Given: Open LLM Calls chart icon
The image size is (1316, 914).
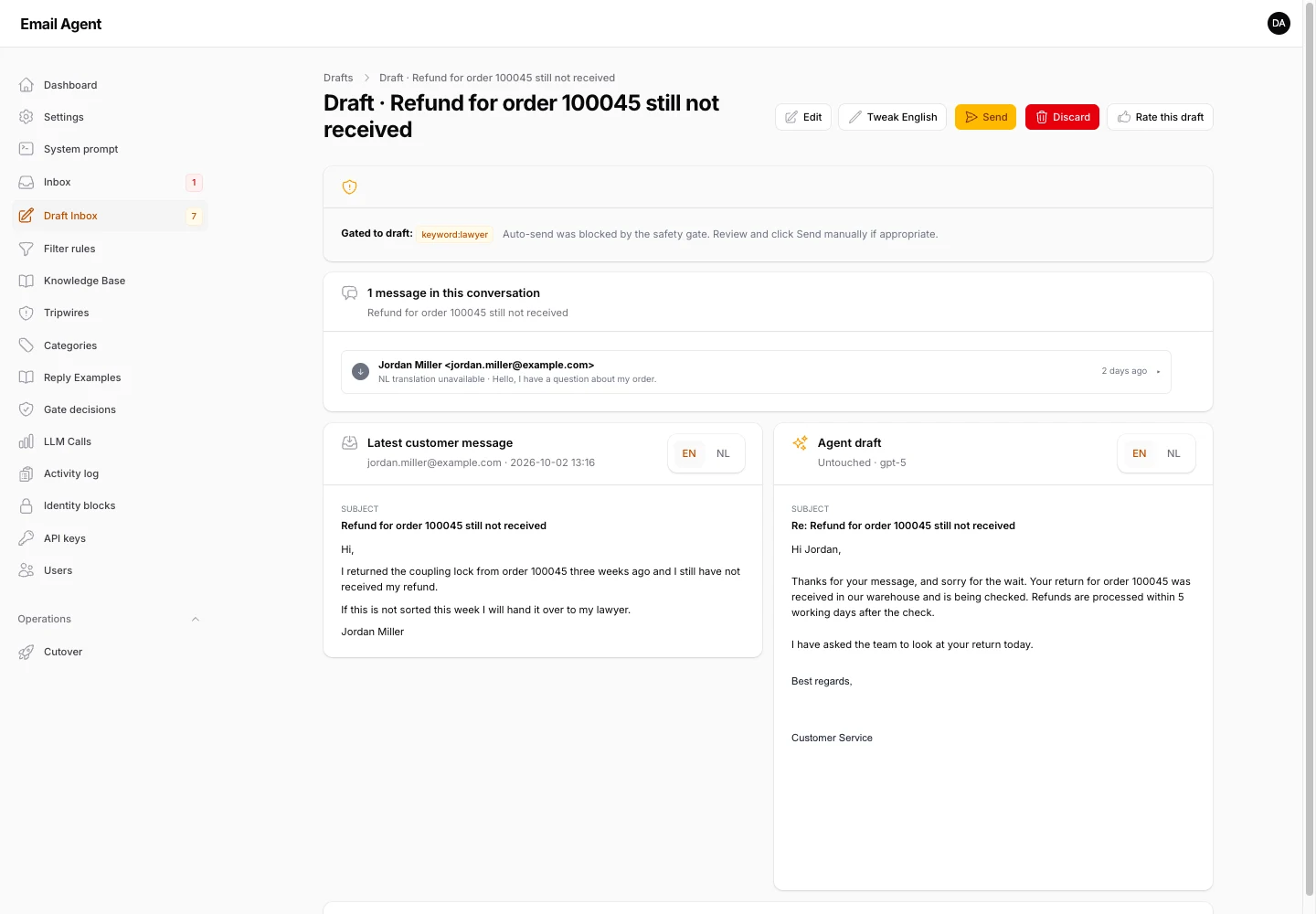Looking at the screenshot, I should coord(27,441).
